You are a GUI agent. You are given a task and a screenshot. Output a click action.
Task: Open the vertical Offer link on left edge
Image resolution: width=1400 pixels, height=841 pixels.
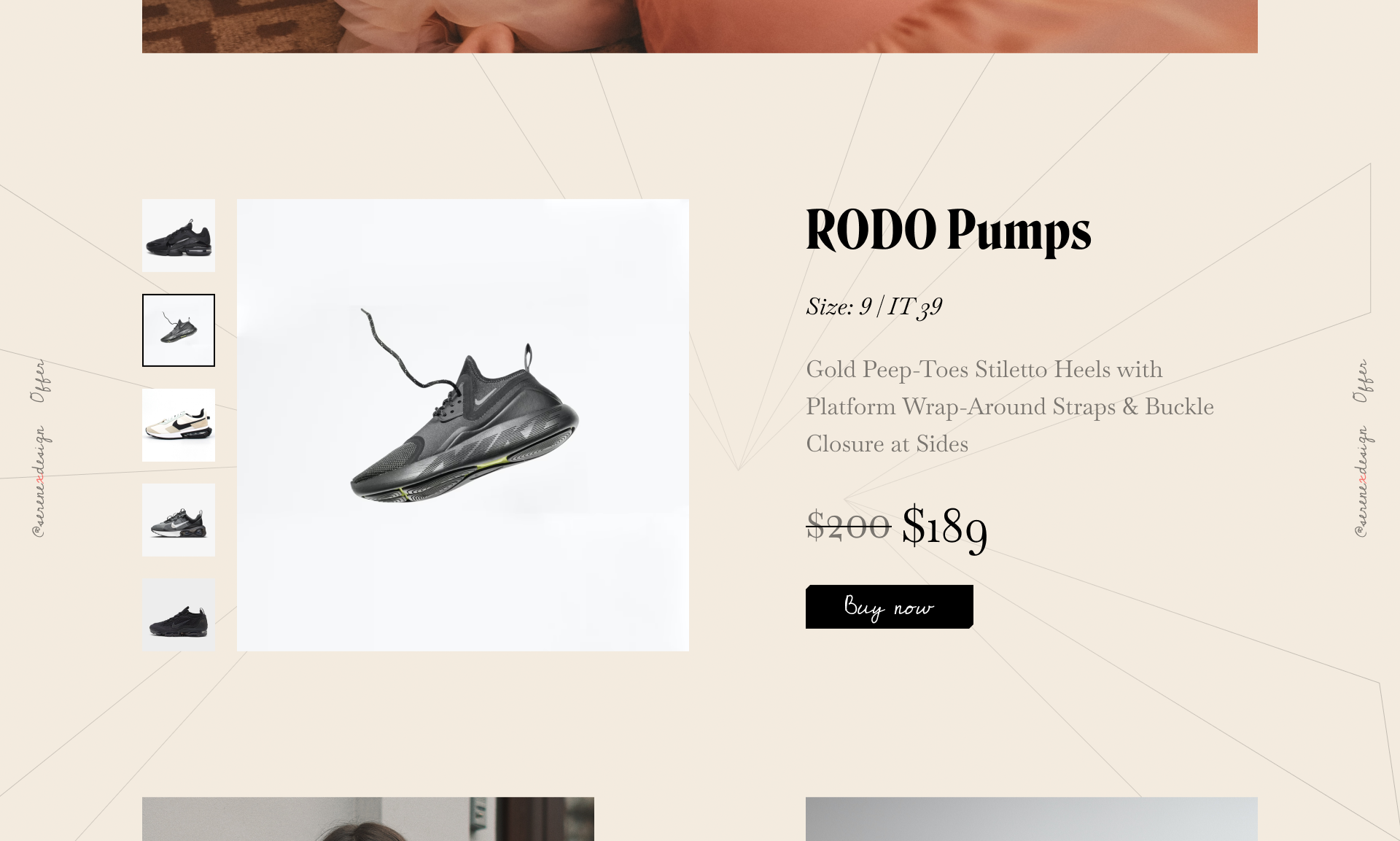[x=39, y=381]
